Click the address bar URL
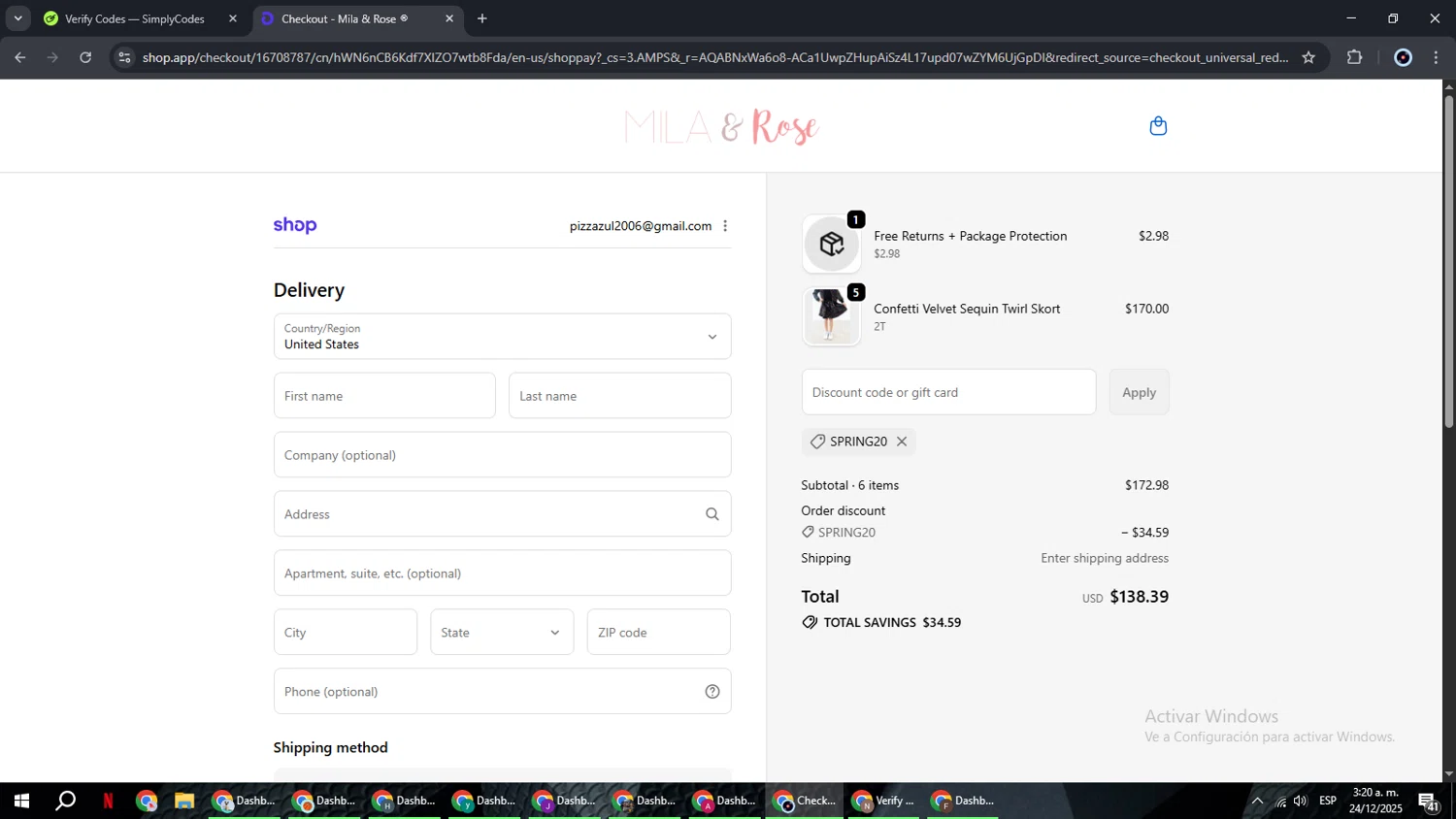The width and height of the screenshot is (1456, 819). coord(715,57)
